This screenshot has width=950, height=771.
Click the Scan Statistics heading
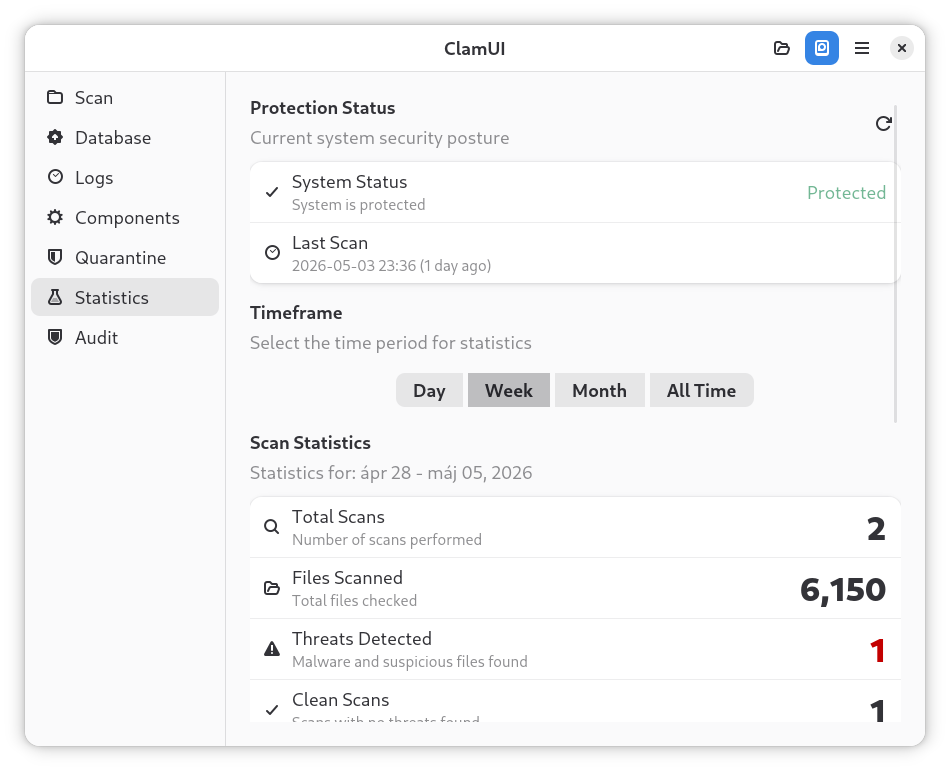[310, 443]
